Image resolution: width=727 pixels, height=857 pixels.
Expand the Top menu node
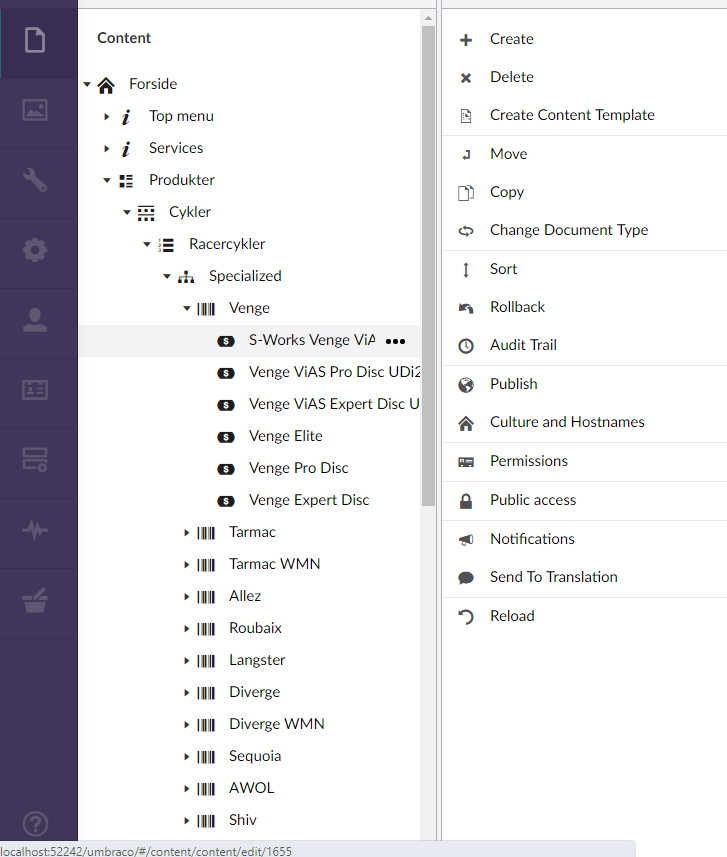107,117
